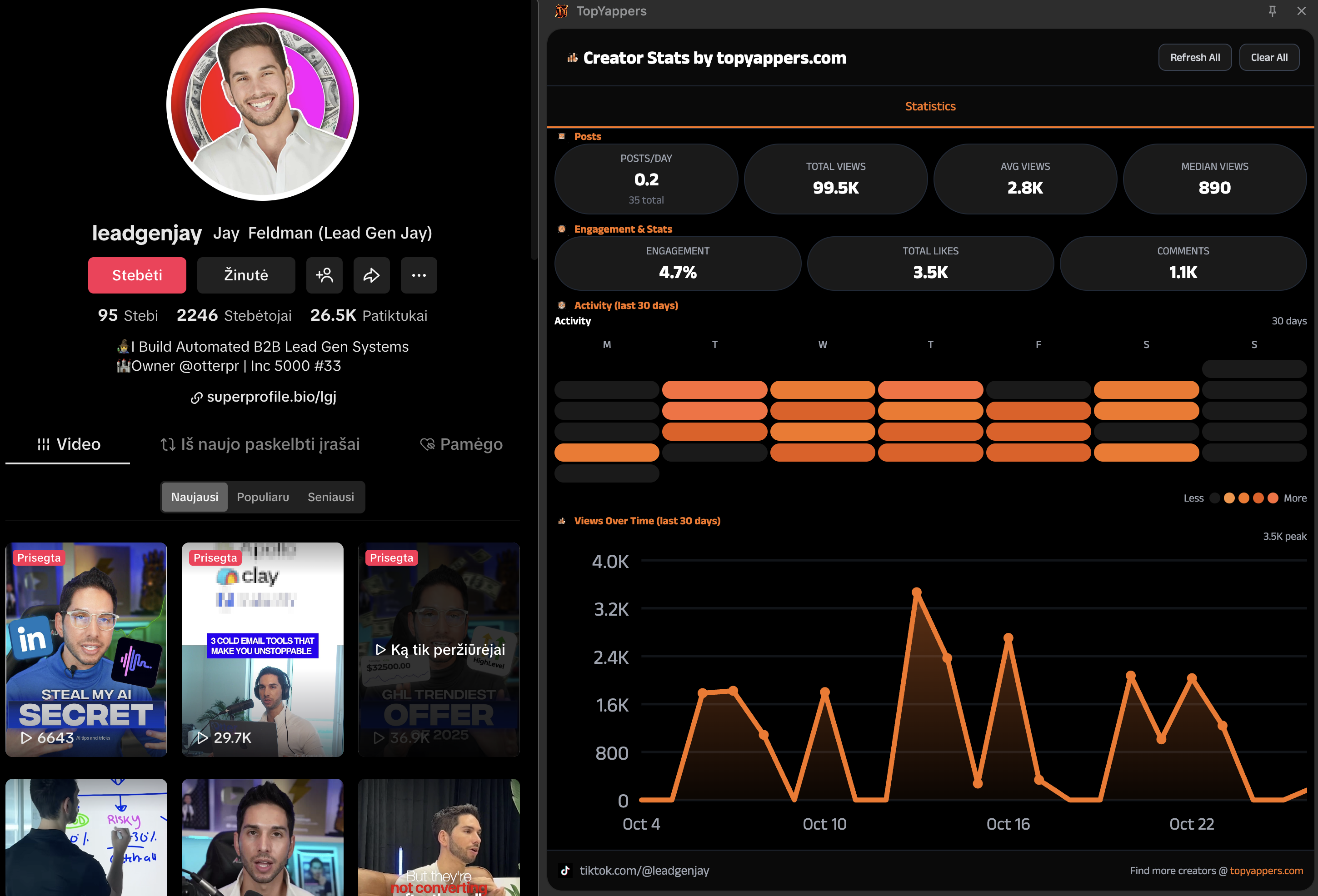Click the darkest dot on the heatmap intensity legend
Screen dimensions: 1318x896
(x=1214, y=498)
